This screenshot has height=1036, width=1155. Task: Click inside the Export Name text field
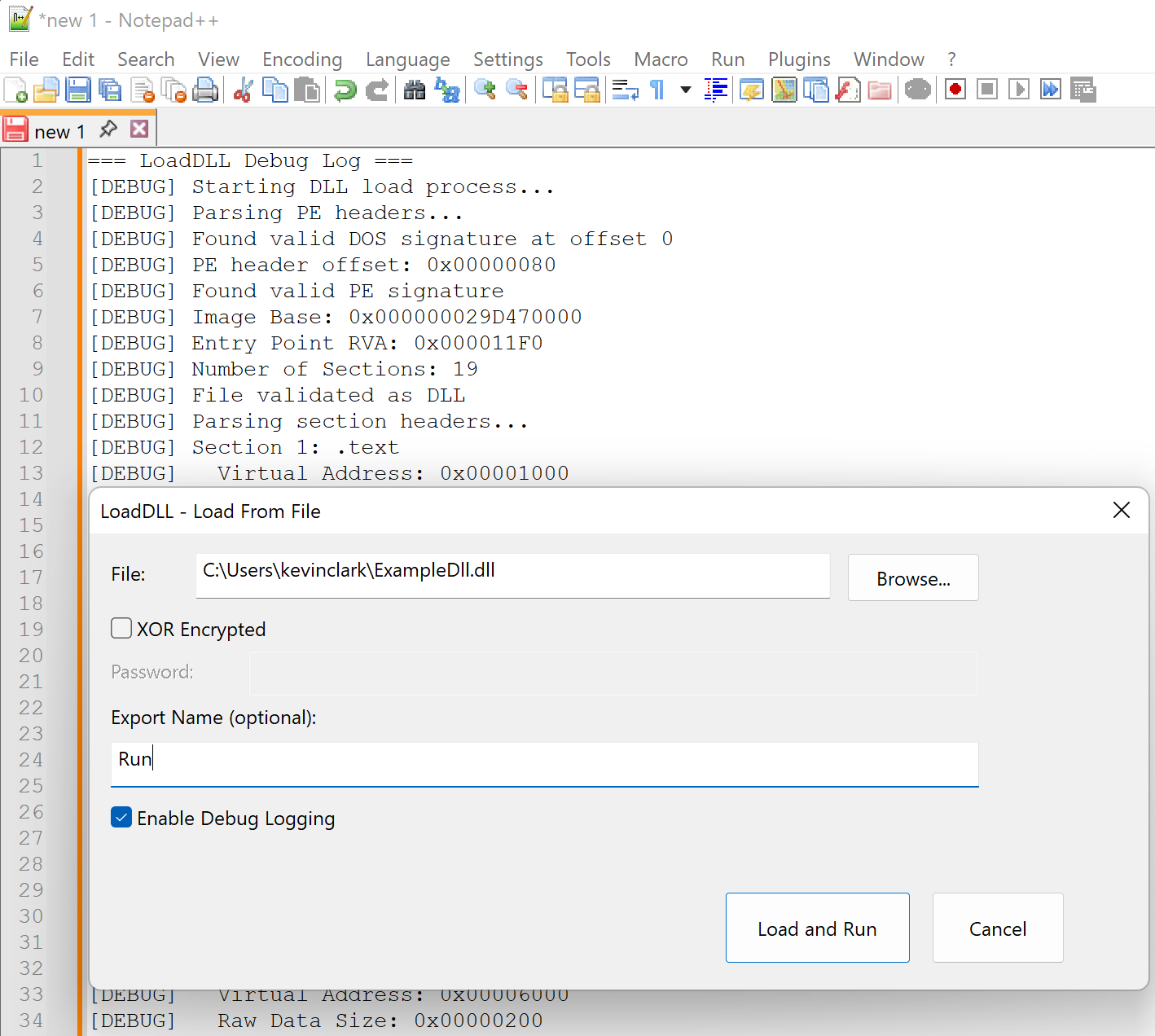tap(544, 764)
